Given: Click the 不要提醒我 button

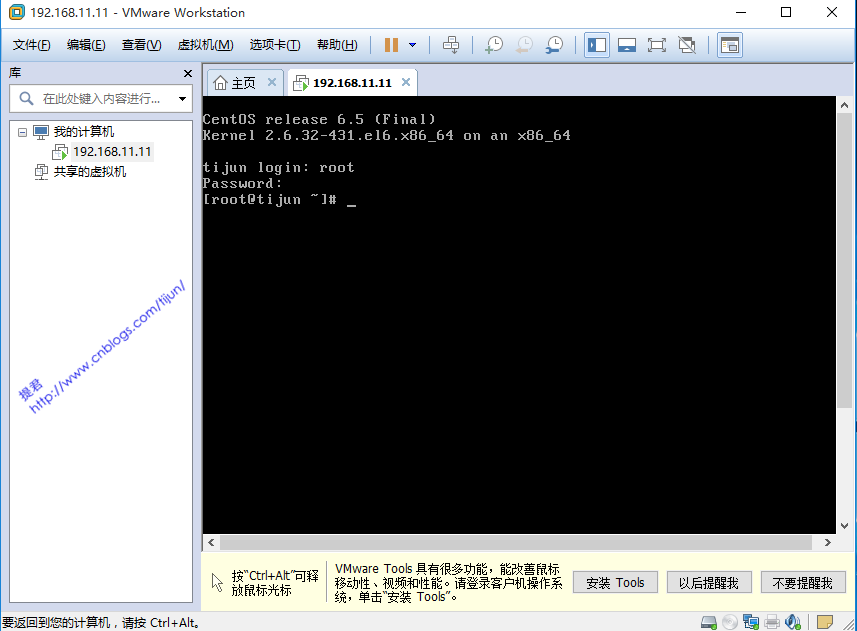Looking at the screenshot, I should pyautogui.click(x=803, y=582).
